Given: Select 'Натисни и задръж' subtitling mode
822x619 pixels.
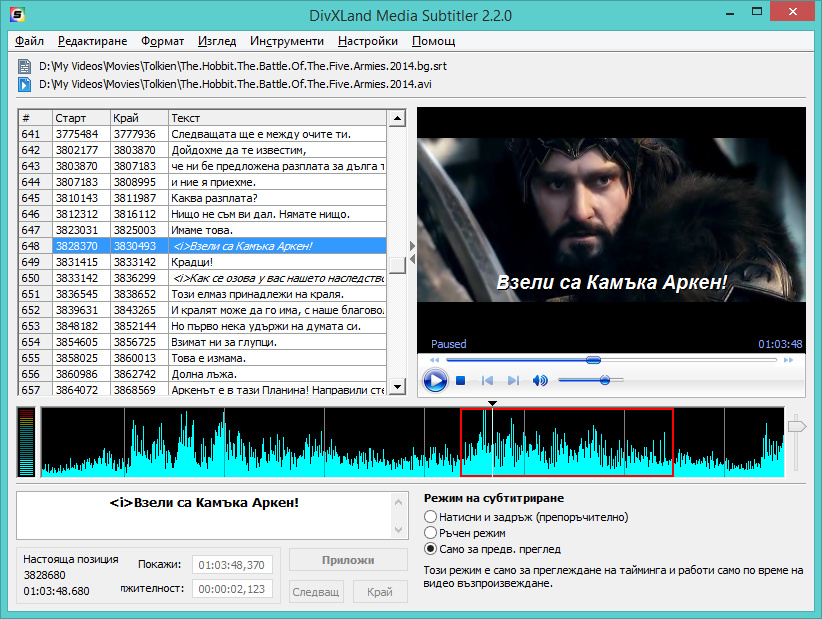Looking at the screenshot, I should click(431, 517).
